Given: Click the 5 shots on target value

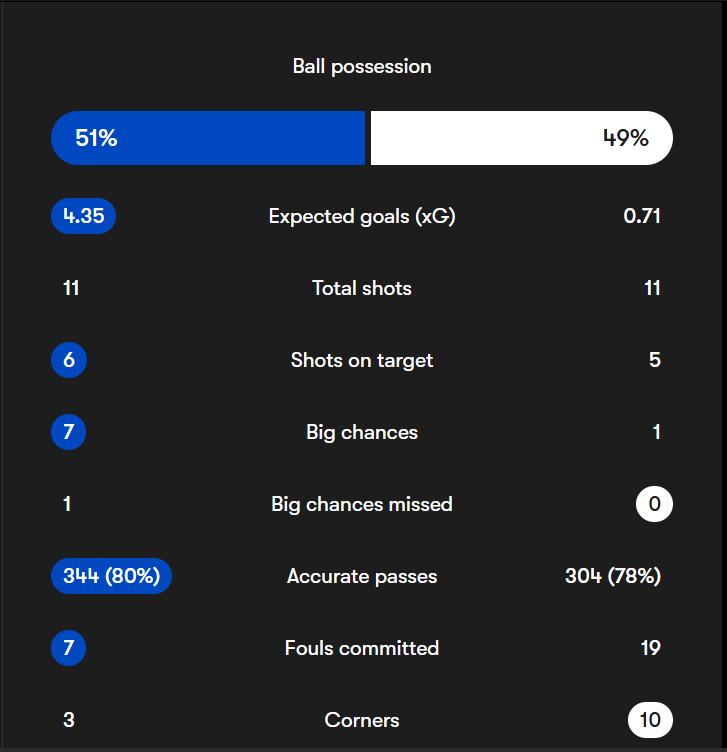Looking at the screenshot, I should (x=655, y=360).
